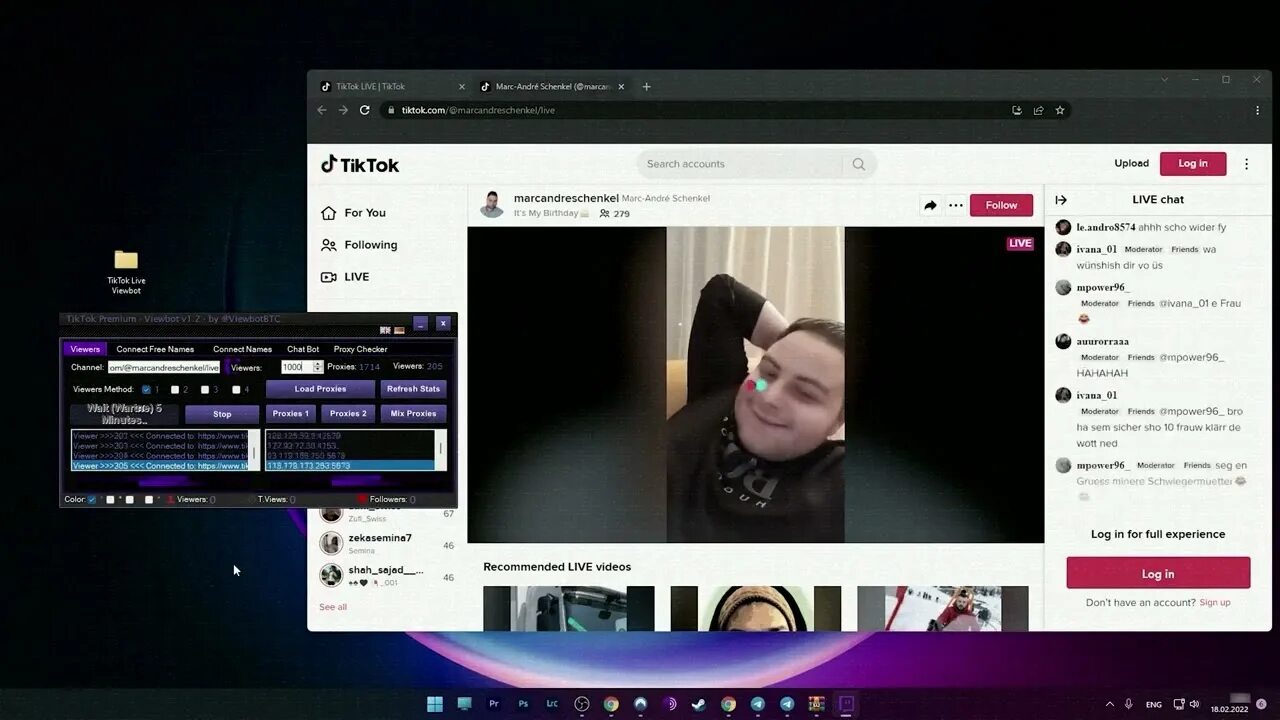Open the Chrome tab search dropdown
This screenshot has height=720, width=1280.
point(1164,79)
